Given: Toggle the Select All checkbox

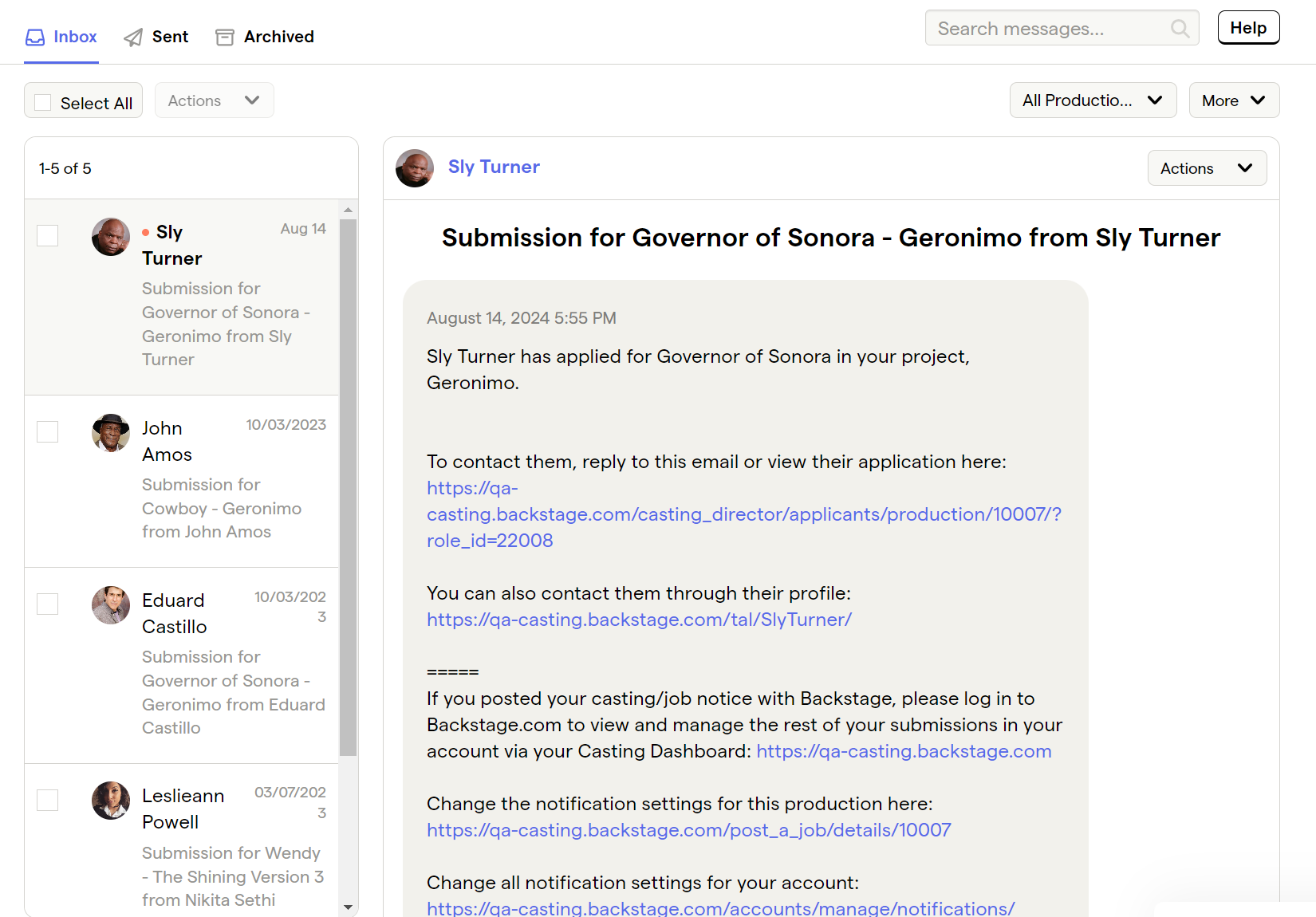Looking at the screenshot, I should (x=43, y=103).
